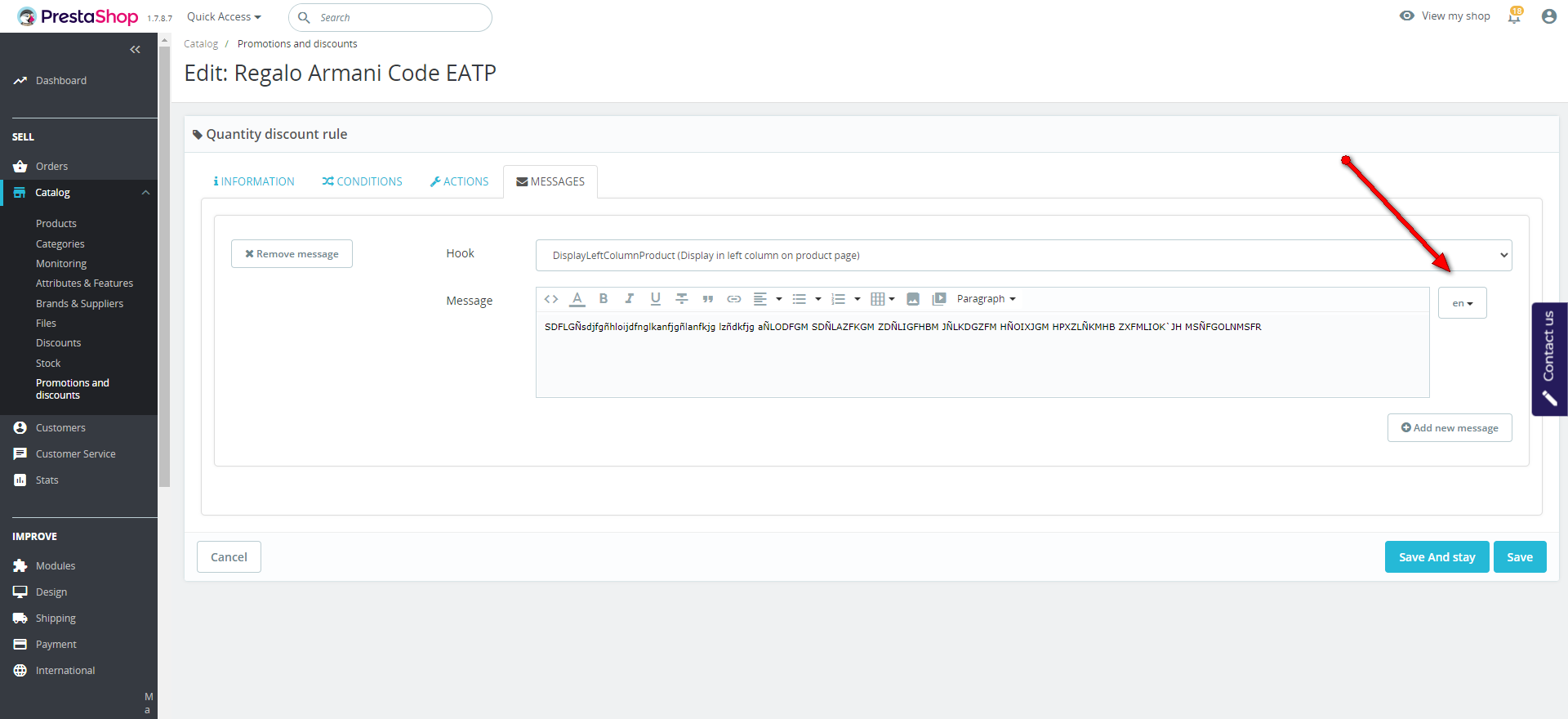The width and height of the screenshot is (1568, 719).
Task: Open bullet list options
Action: click(x=806, y=299)
